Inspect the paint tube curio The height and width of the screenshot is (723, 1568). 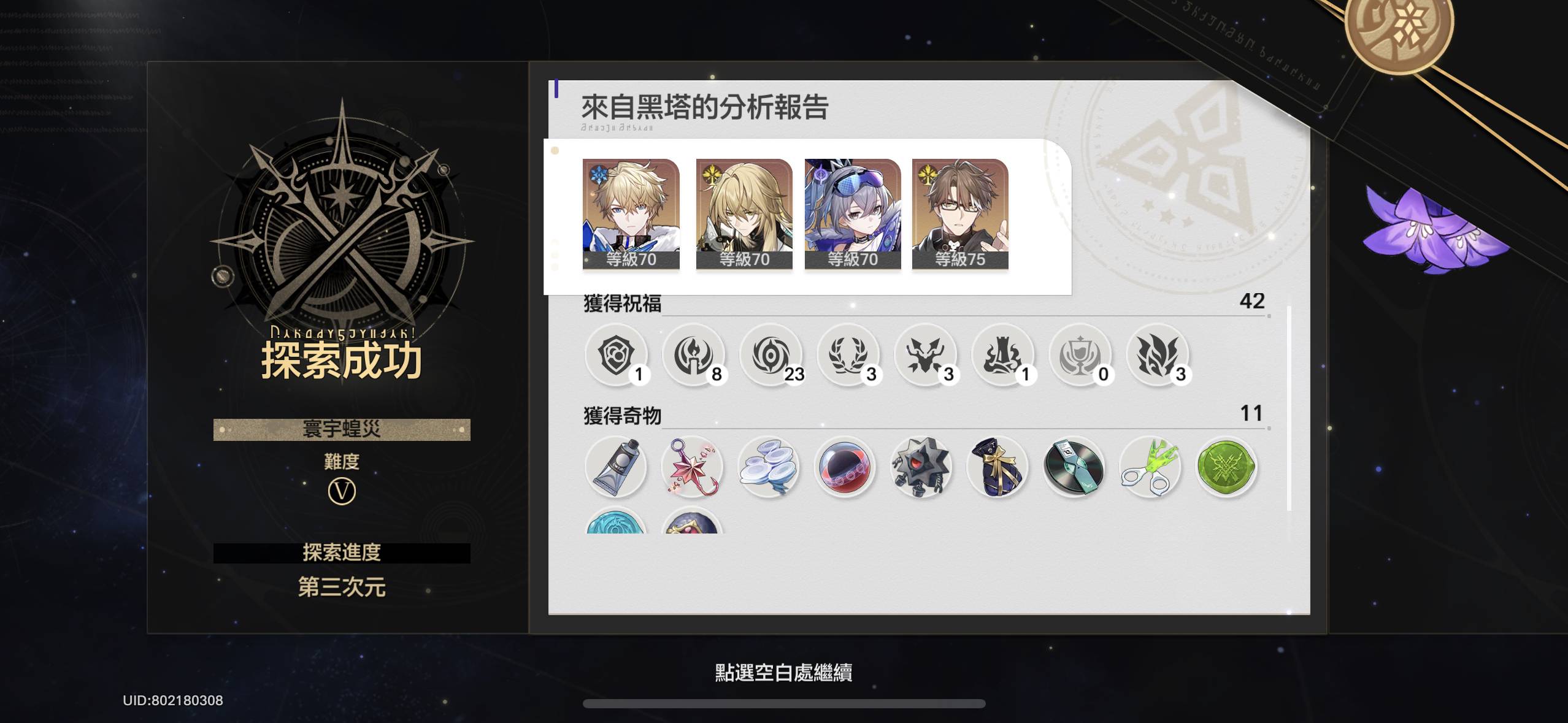(616, 467)
